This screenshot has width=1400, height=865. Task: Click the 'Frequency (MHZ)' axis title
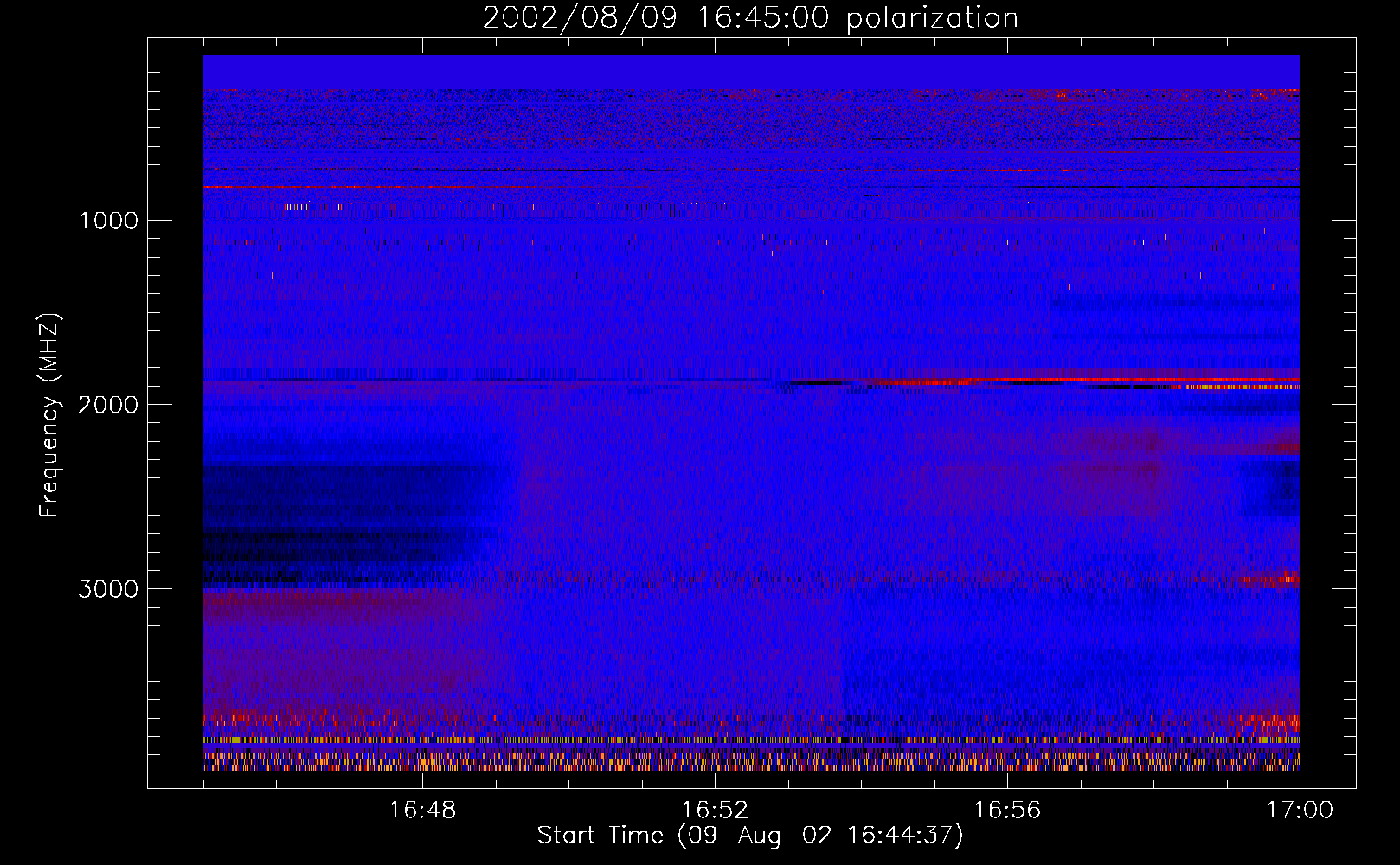click(x=49, y=415)
